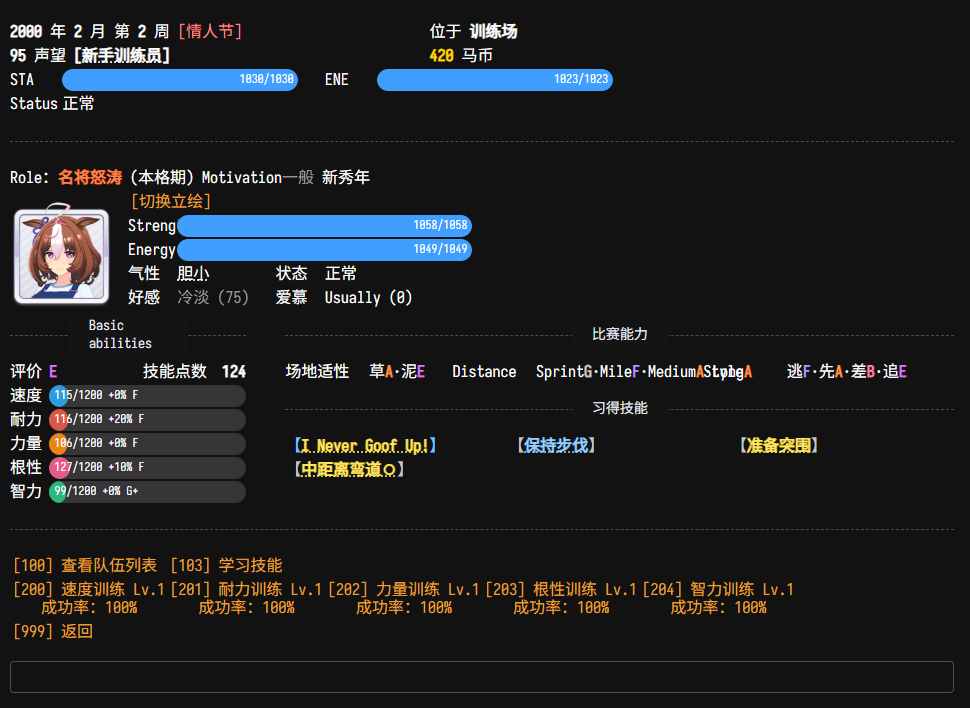This screenshot has width=970, height=708.
Task: Click the 习得技能 section header
Action: 620,408
